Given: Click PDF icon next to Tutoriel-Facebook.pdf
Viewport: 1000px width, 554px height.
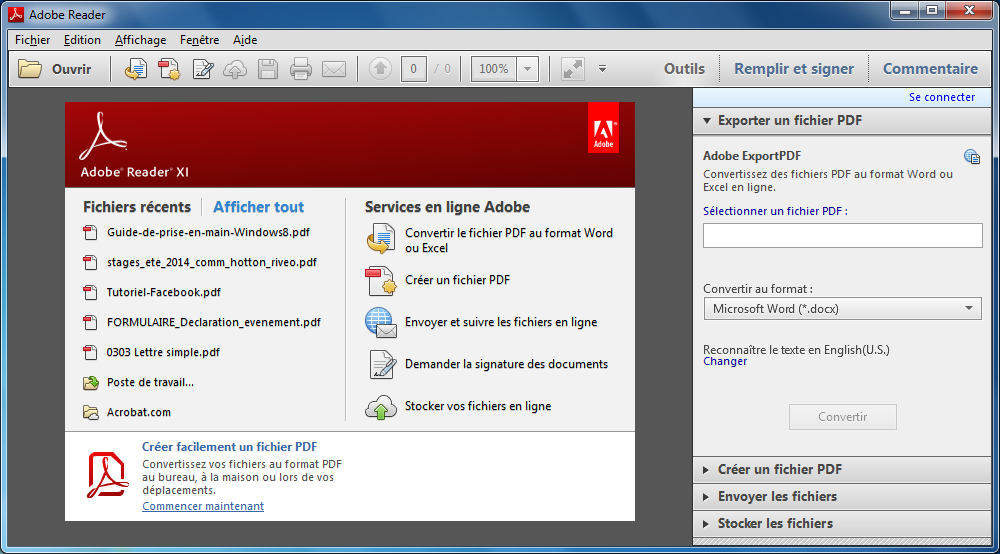Looking at the screenshot, I should click(90, 293).
